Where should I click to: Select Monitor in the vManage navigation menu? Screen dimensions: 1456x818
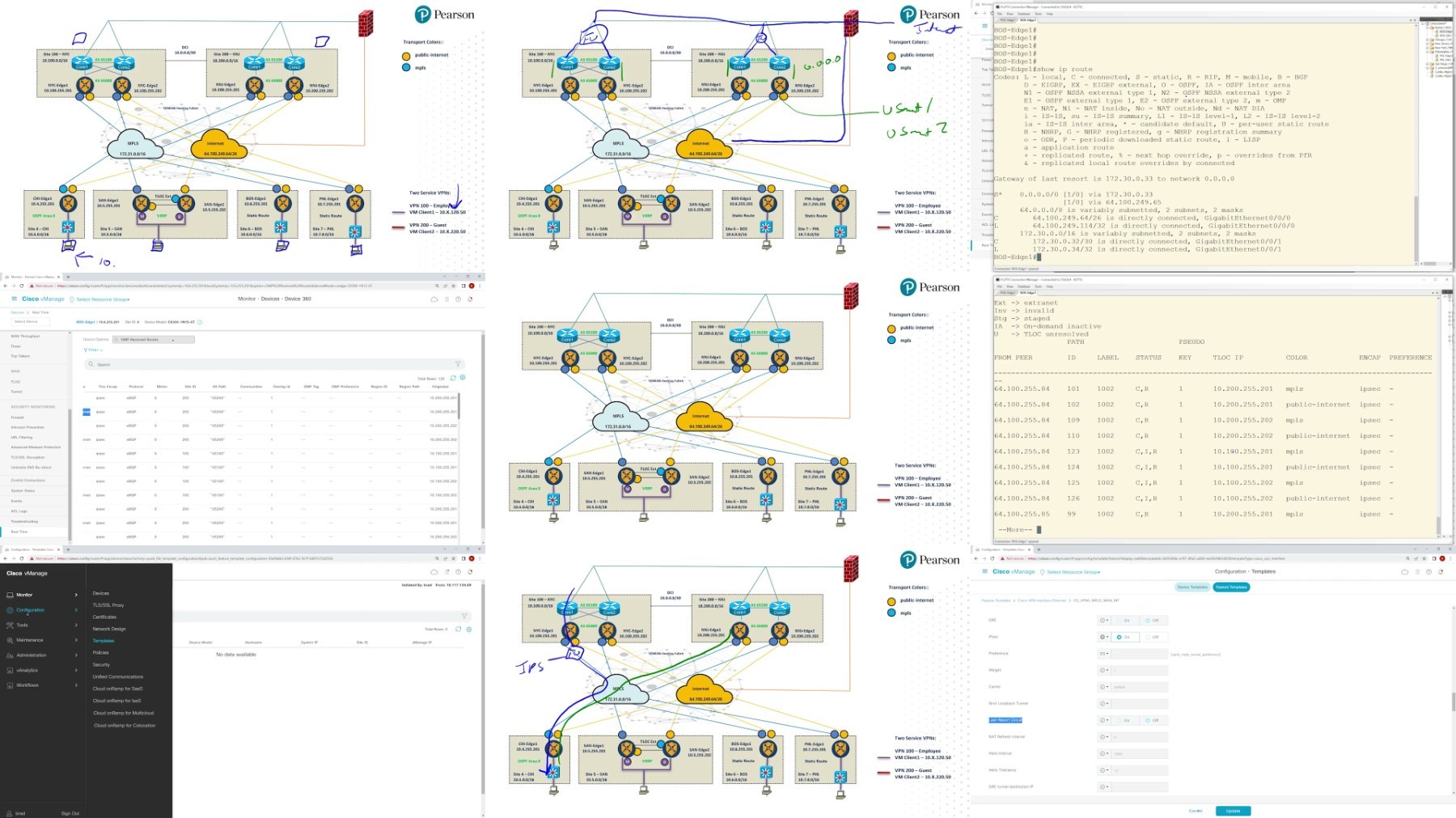click(24, 595)
